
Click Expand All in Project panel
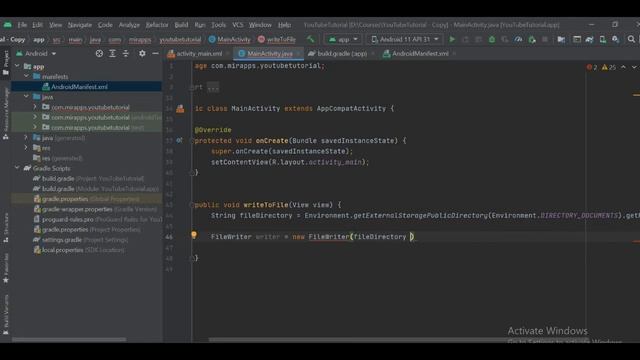pos(112,53)
